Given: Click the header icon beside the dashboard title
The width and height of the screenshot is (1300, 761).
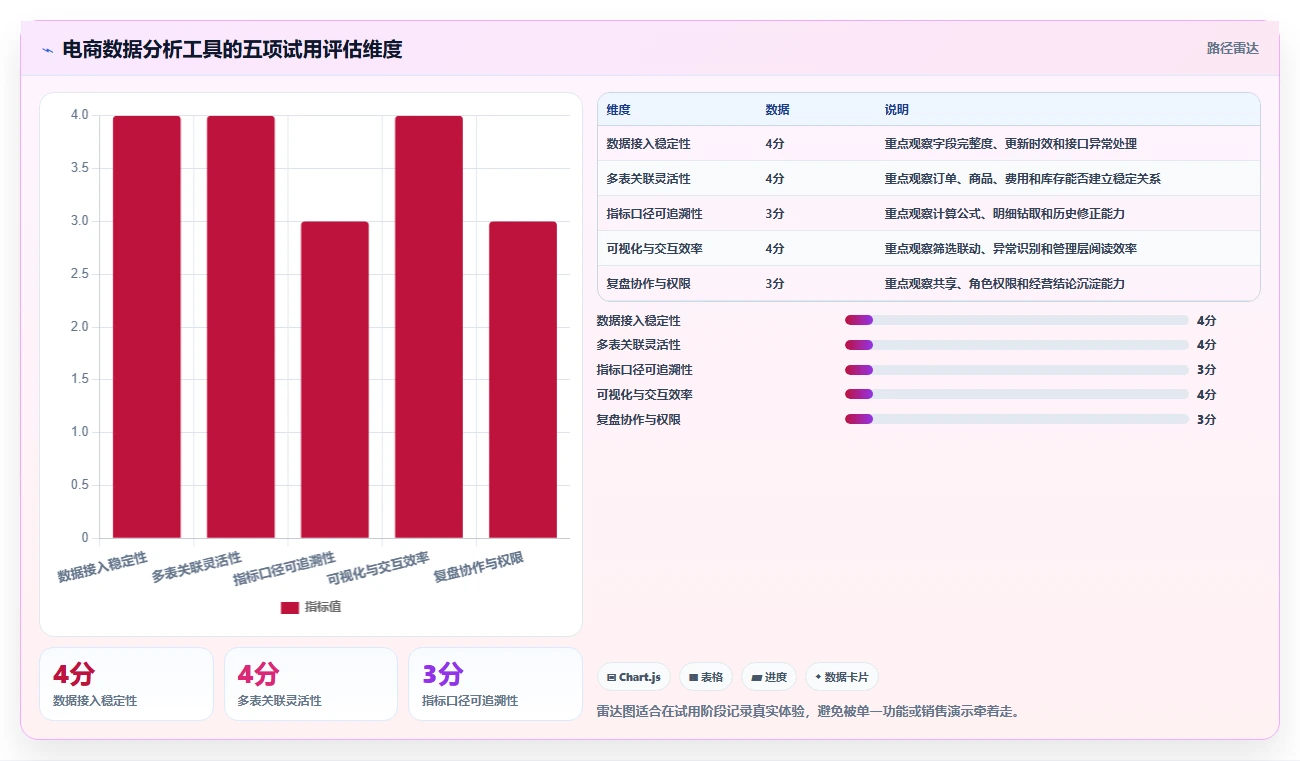Looking at the screenshot, I should coord(47,49).
